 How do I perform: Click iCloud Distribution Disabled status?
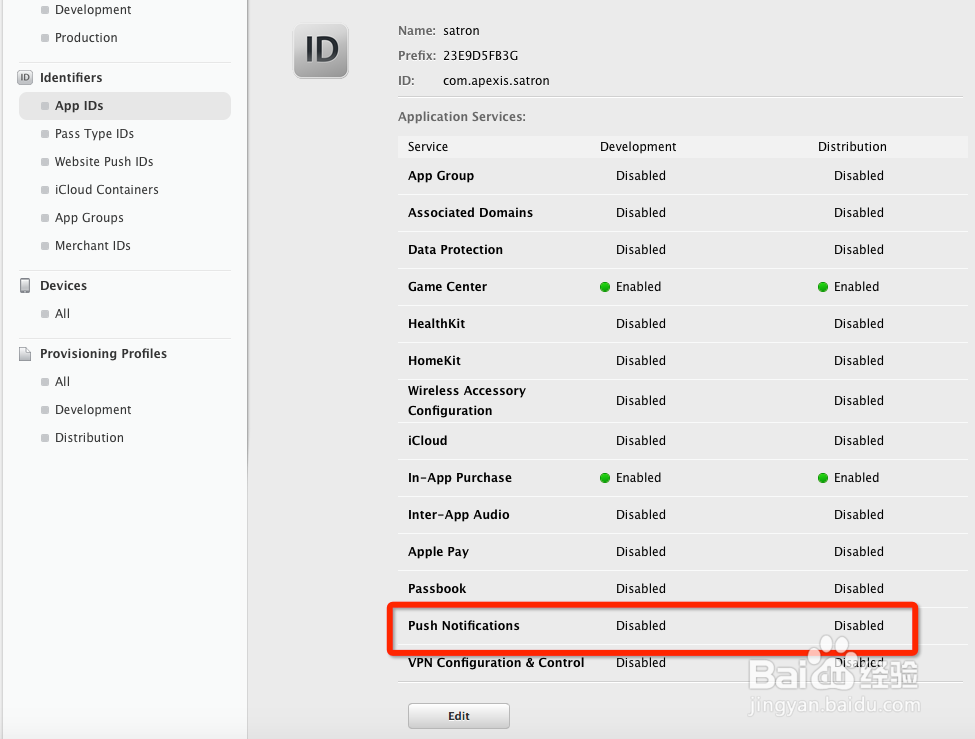858,440
